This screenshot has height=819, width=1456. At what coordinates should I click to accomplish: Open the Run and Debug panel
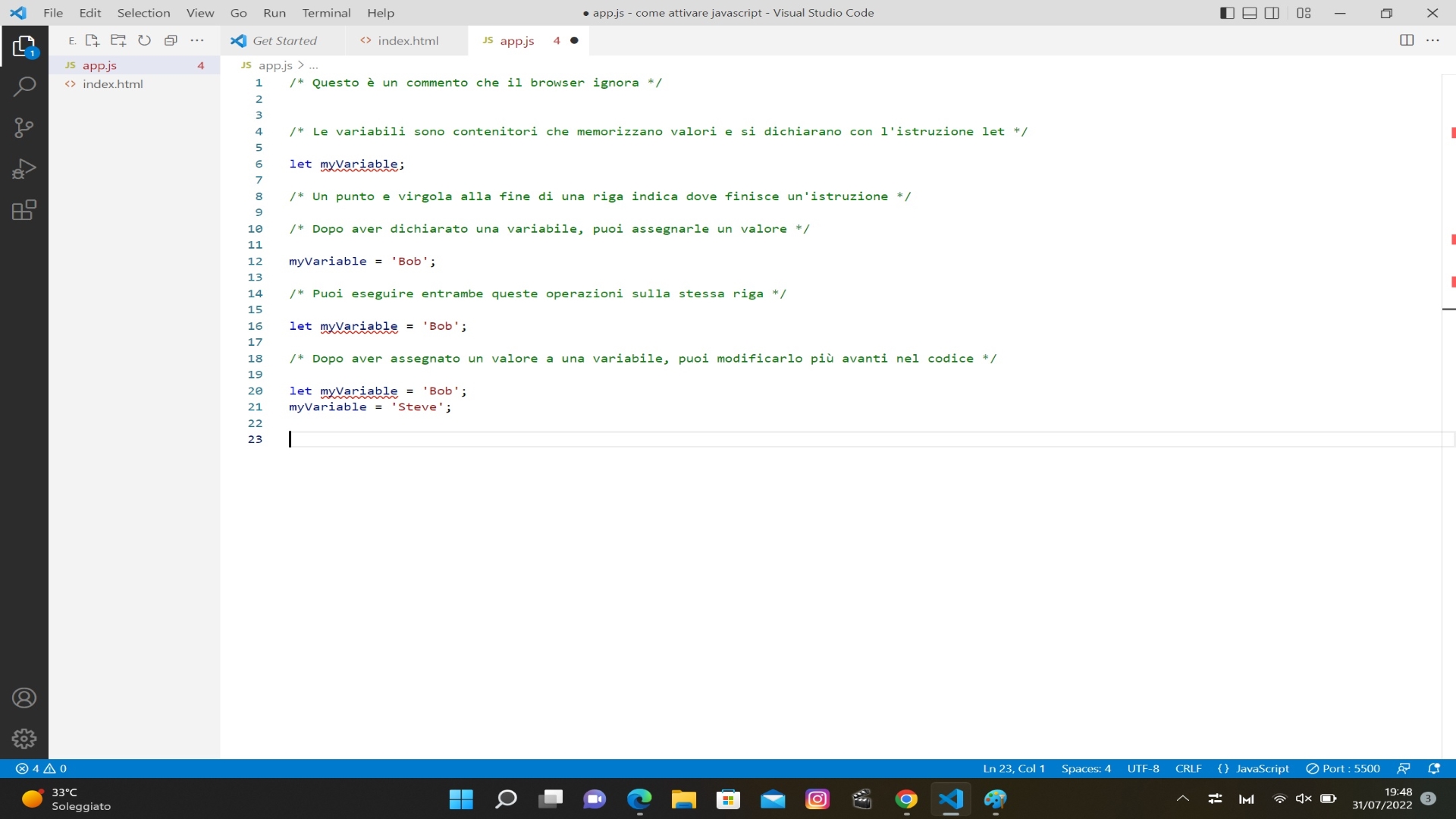coord(25,168)
